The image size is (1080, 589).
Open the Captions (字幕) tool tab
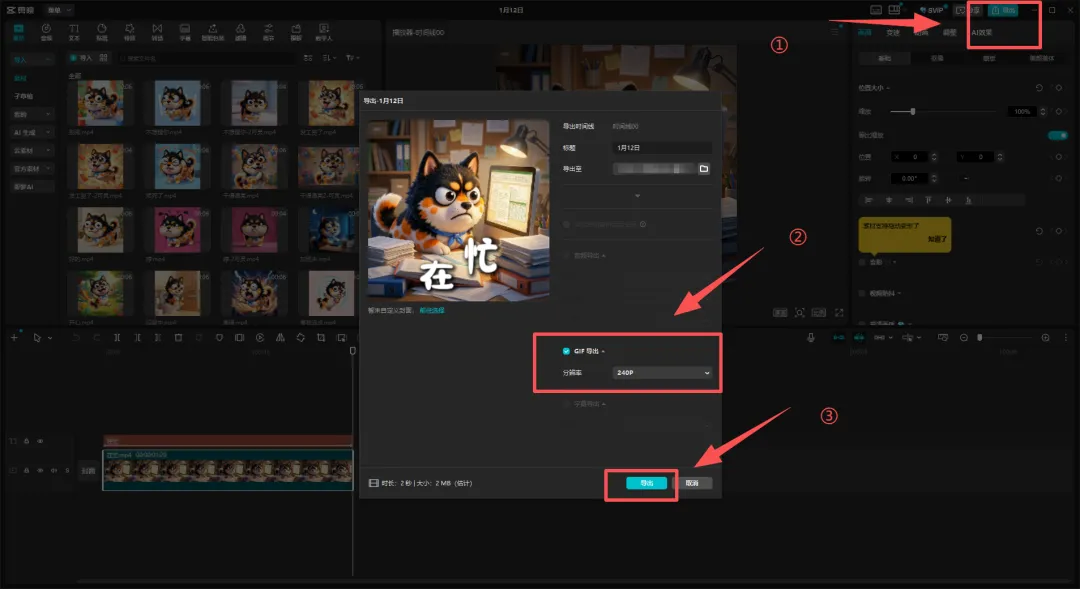pos(185,32)
